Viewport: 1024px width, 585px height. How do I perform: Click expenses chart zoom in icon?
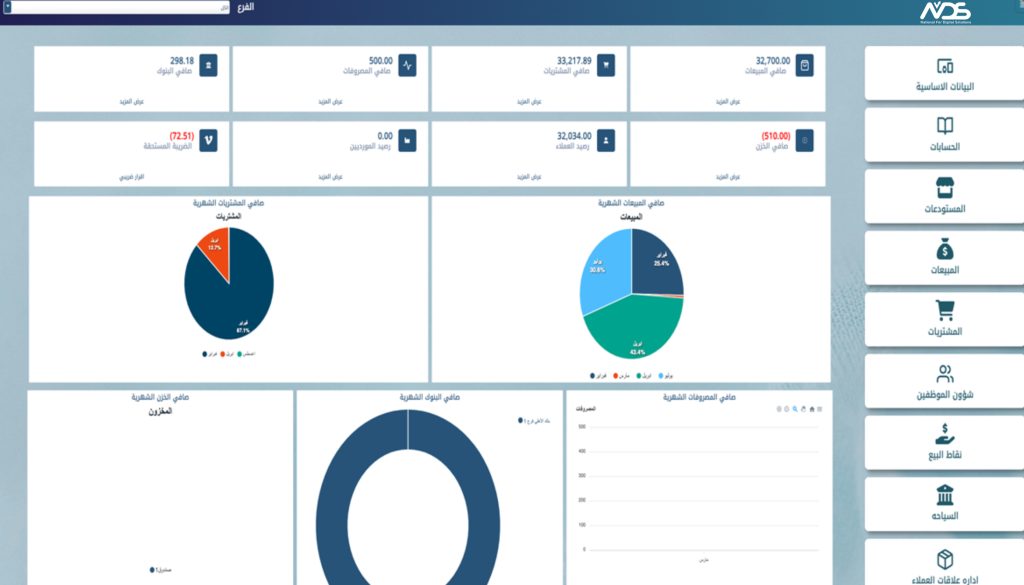click(x=778, y=409)
